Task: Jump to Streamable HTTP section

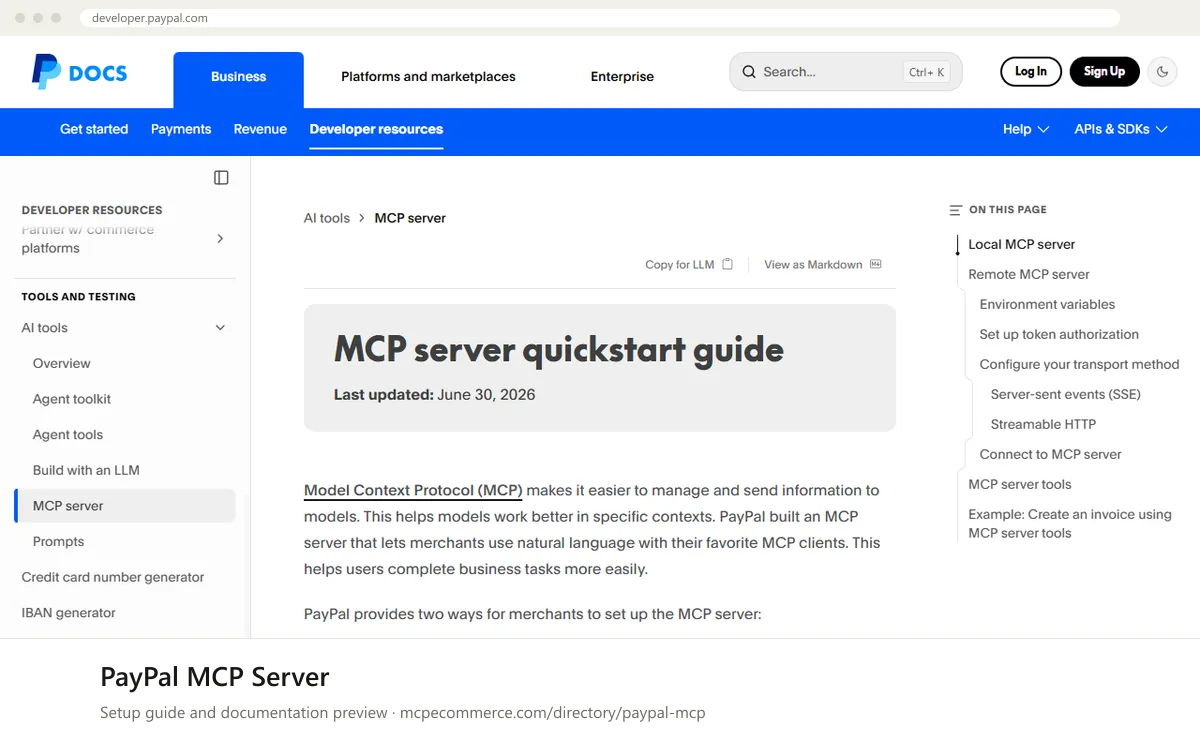Action: click(x=1043, y=424)
